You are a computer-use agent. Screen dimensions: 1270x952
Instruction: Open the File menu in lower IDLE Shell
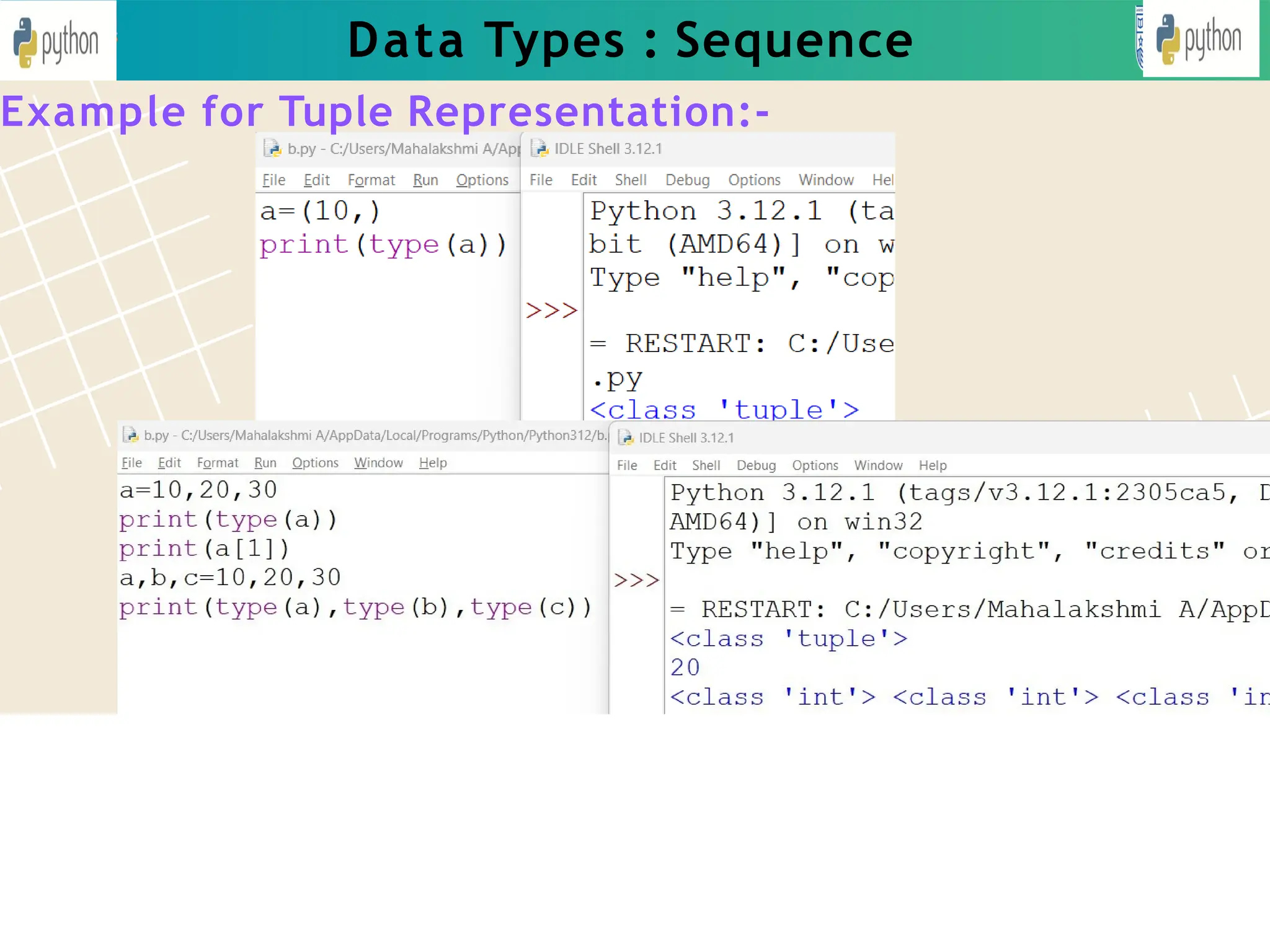click(626, 465)
